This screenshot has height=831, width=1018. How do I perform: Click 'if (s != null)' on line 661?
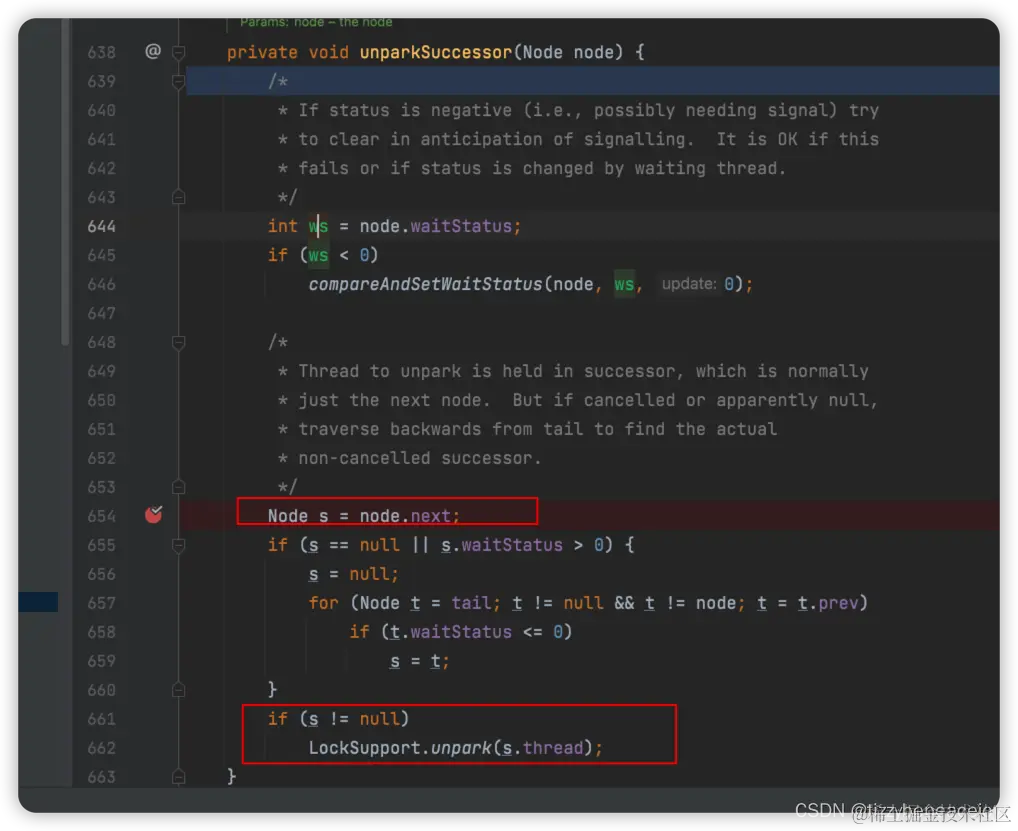pos(338,719)
